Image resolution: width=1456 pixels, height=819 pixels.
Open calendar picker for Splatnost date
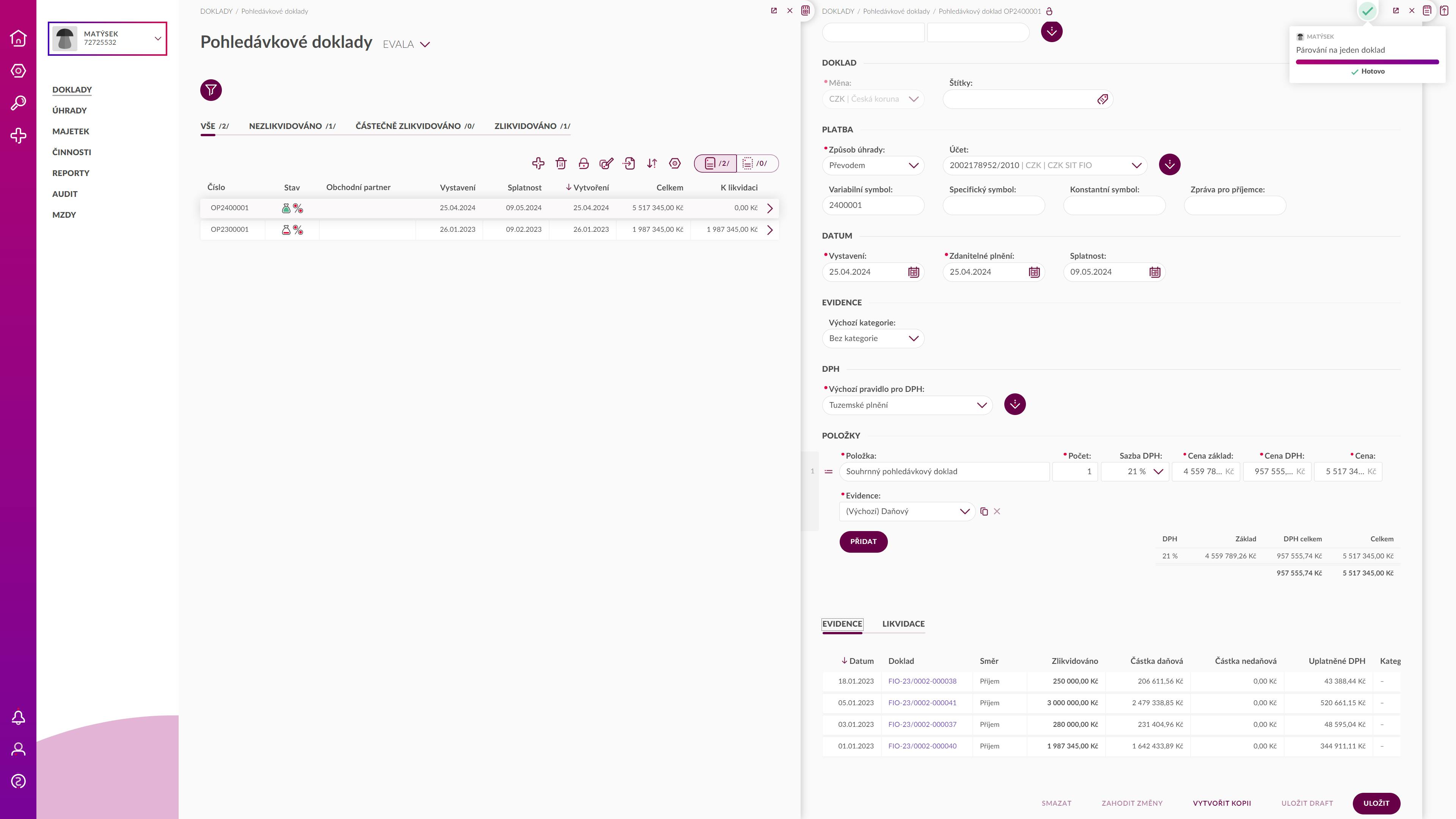1155,272
